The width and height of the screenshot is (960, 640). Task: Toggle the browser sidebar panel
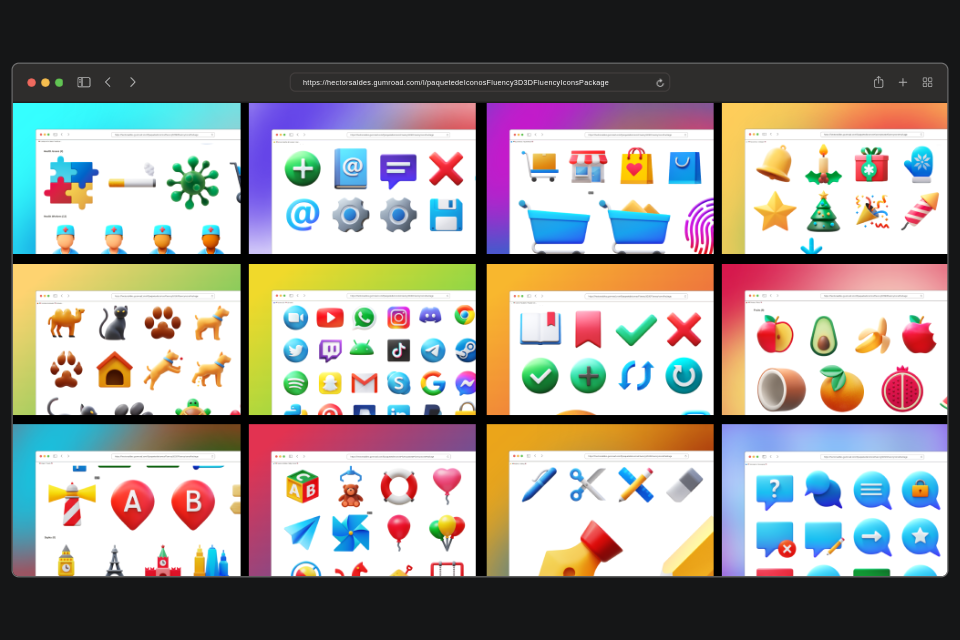(84, 82)
